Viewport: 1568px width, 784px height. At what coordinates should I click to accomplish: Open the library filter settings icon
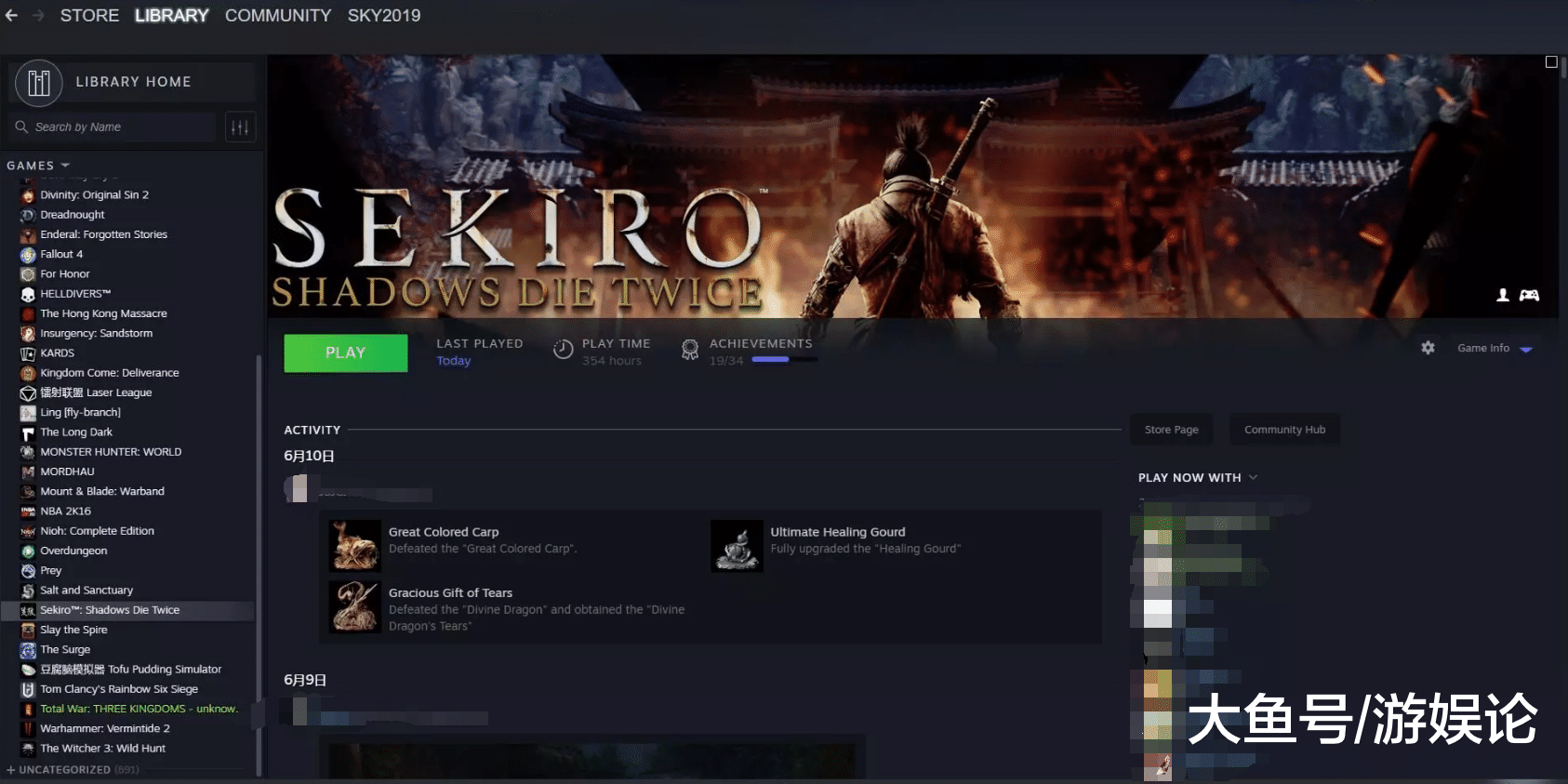[x=240, y=127]
